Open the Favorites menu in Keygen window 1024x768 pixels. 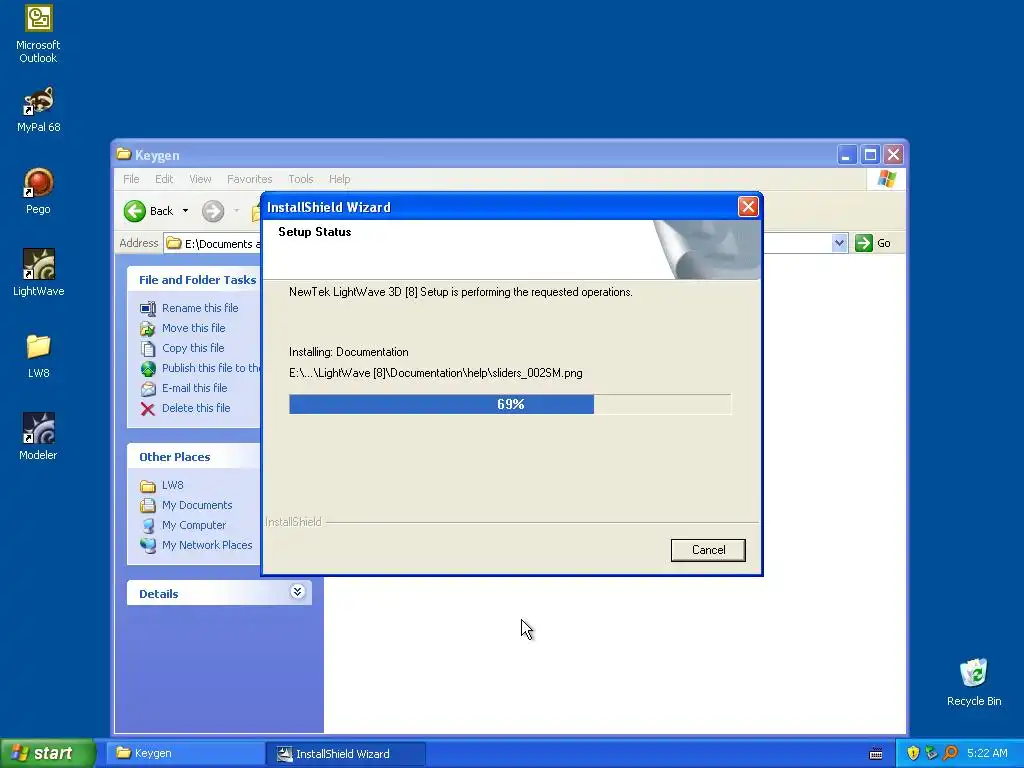click(x=249, y=179)
